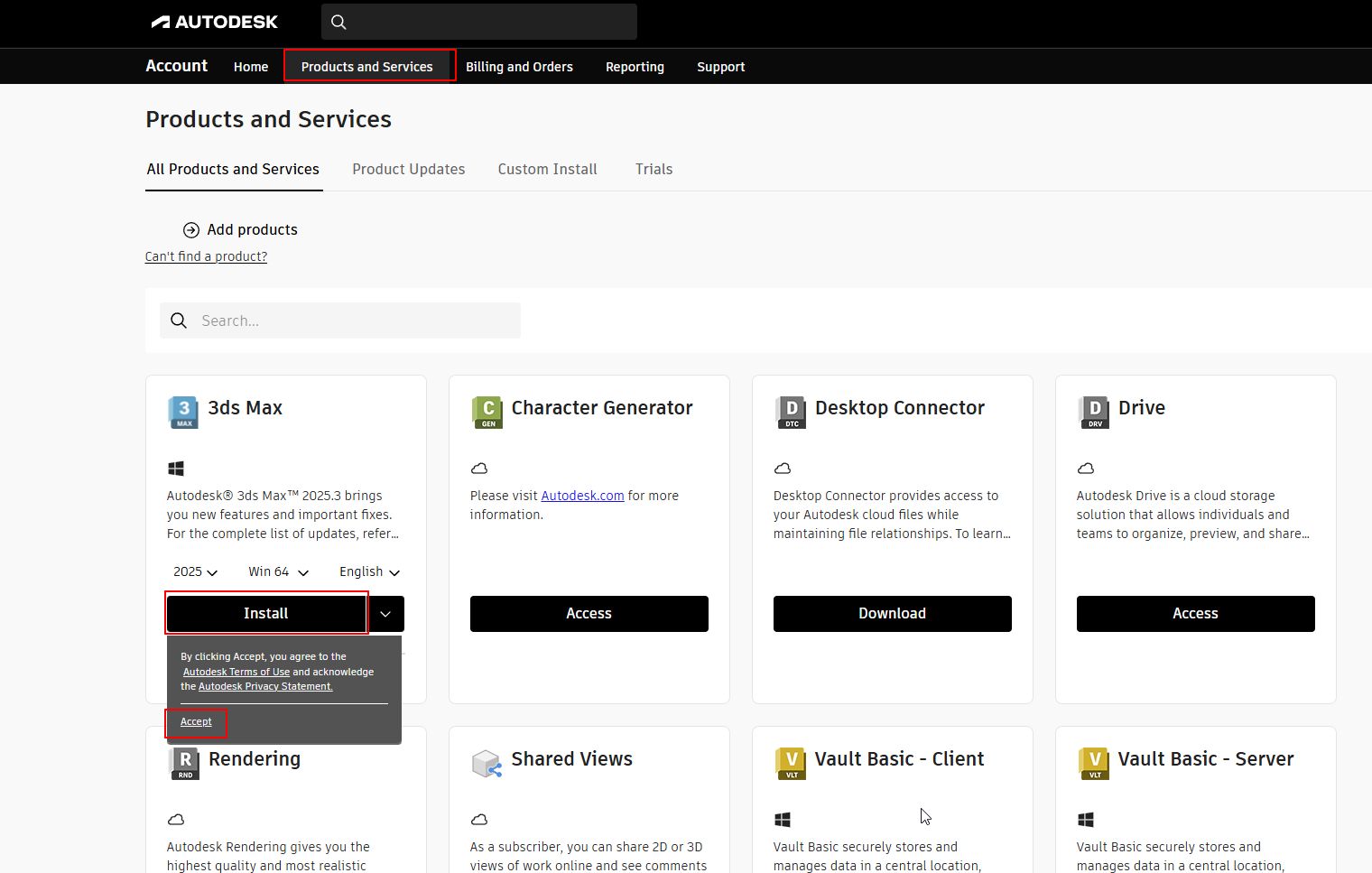The height and width of the screenshot is (873, 1372).
Task: Expand the 2025 version dropdown
Action: tap(195, 572)
